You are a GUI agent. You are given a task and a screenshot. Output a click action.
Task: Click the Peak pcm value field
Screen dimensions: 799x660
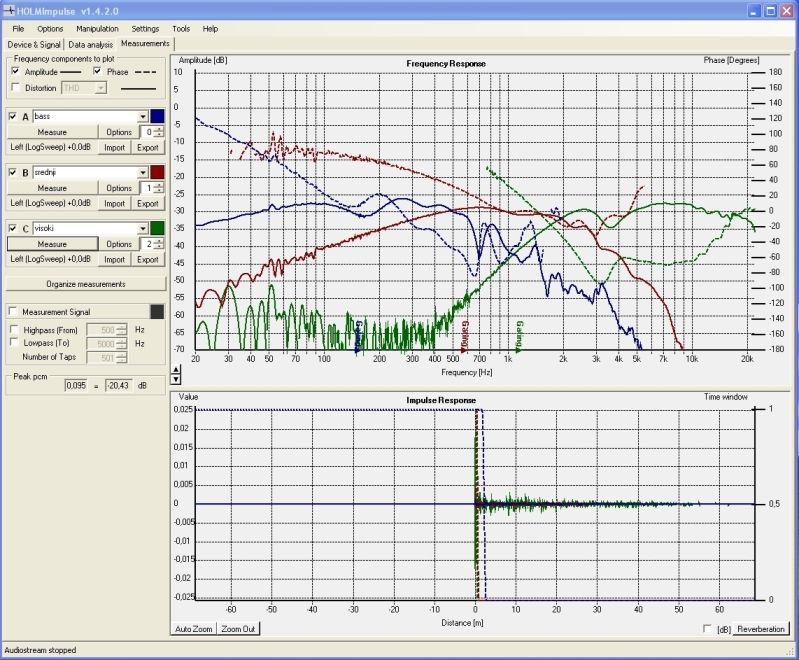coord(76,385)
